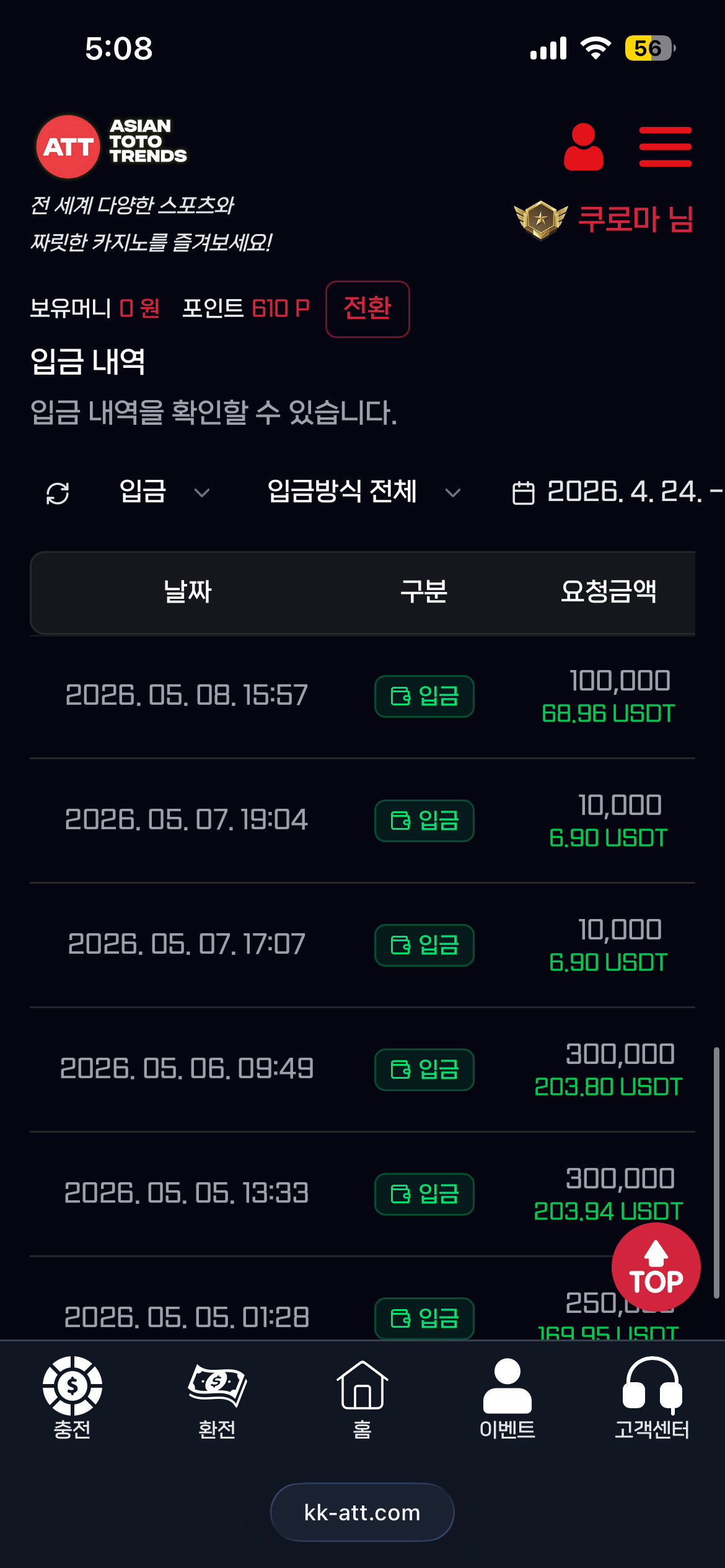Image resolution: width=725 pixels, height=1568 pixels.
Task: Open the 2026. 4. 24. date picker
Action: coord(618,492)
